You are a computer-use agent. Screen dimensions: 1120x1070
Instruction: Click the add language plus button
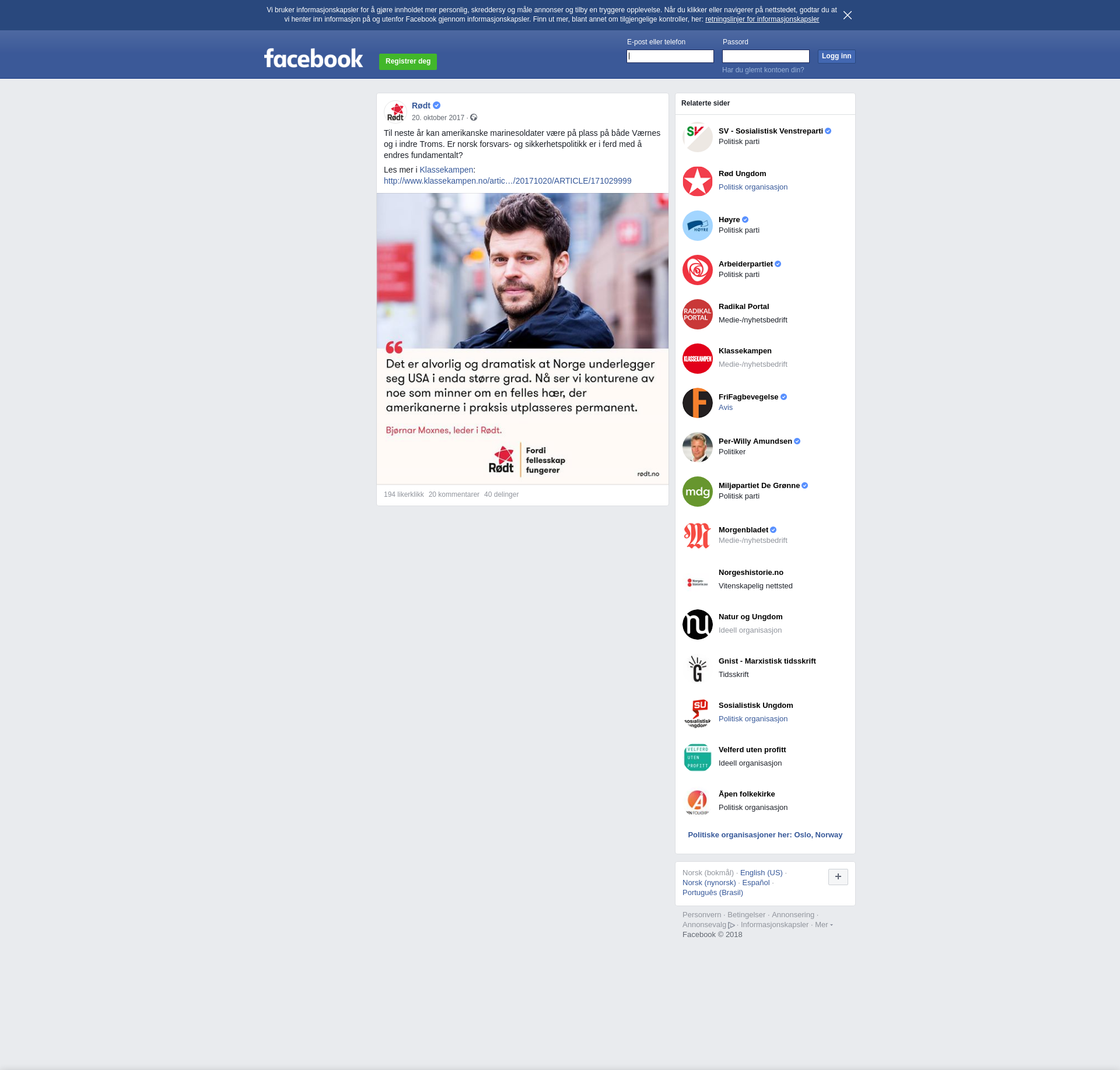(x=838, y=876)
